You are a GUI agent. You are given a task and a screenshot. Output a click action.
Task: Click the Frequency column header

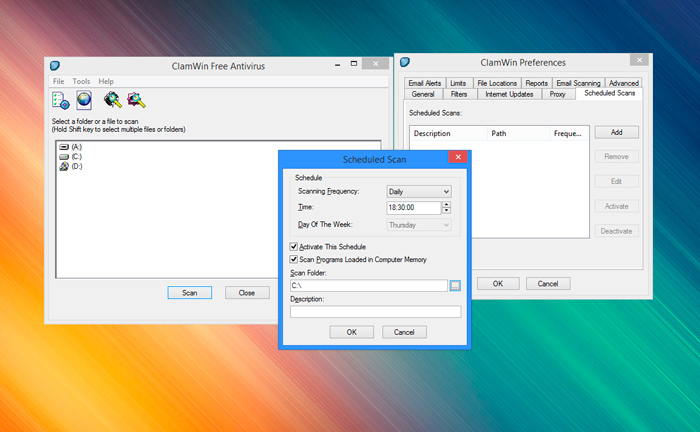(569, 133)
